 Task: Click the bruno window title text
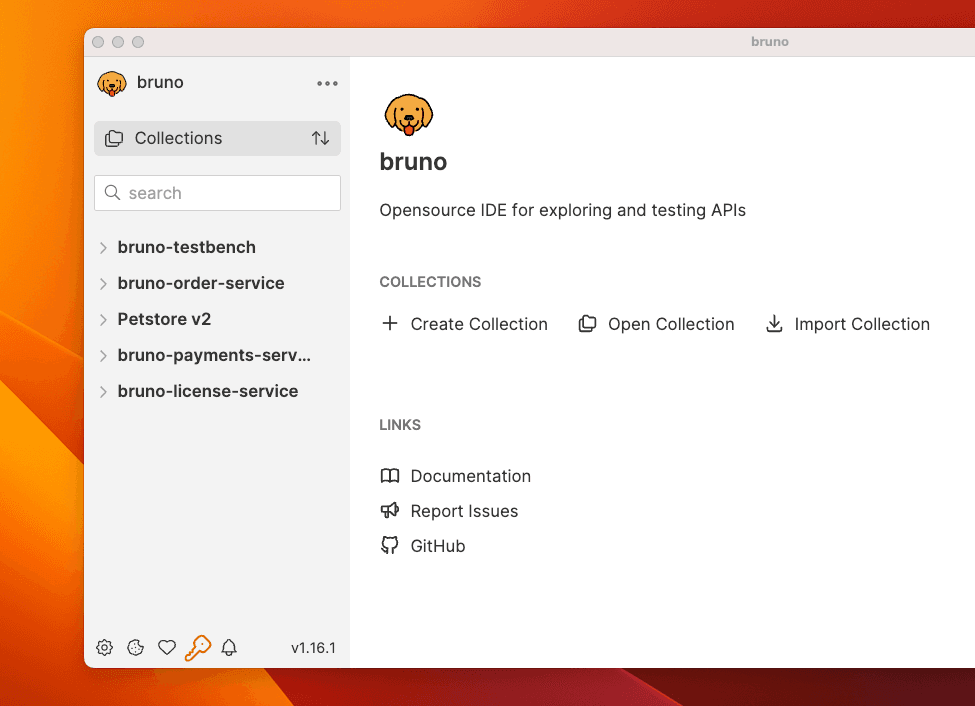tap(770, 42)
